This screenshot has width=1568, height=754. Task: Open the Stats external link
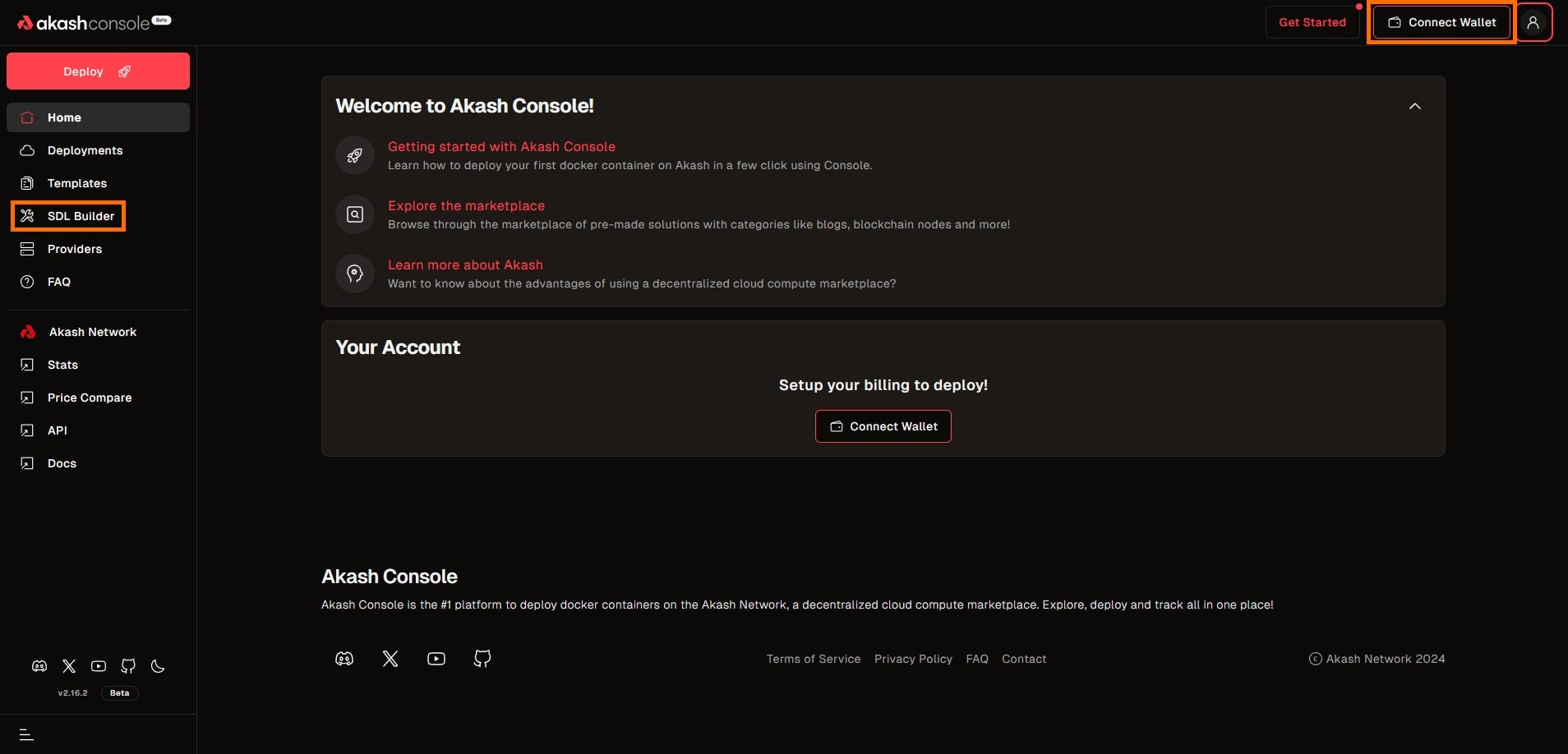(98, 365)
